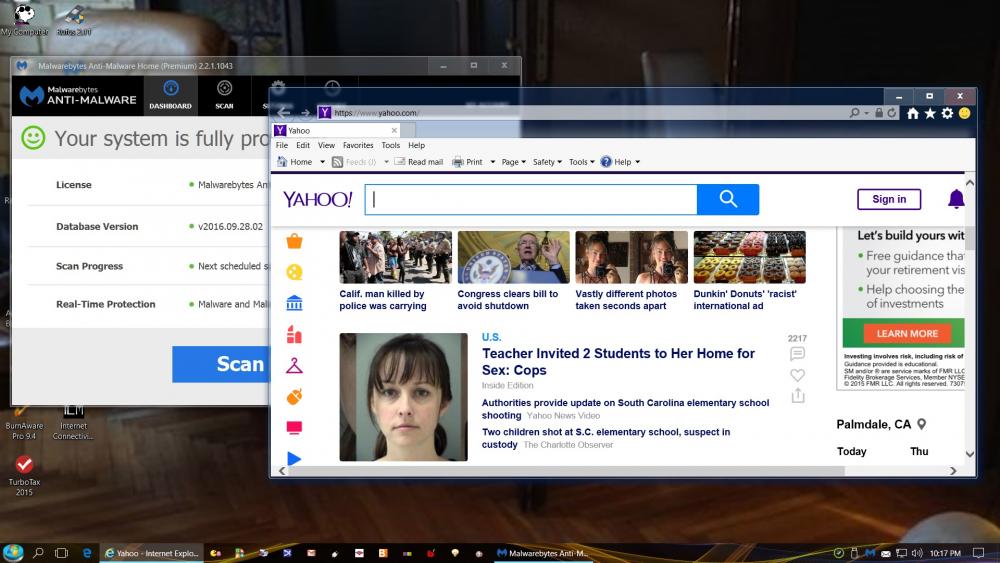Click the Yahoo logo

coord(318,200)
